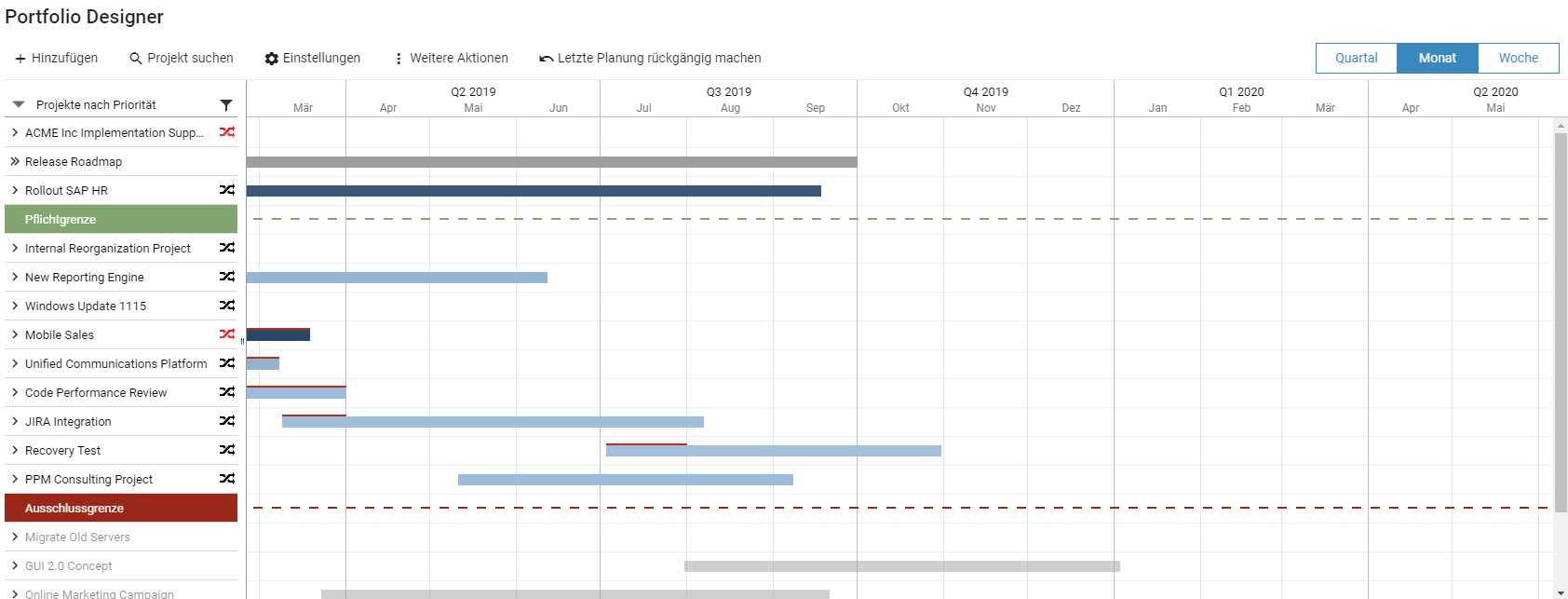
Task: Expand the Internal Reorganization Project row
Action: [15, 248]
